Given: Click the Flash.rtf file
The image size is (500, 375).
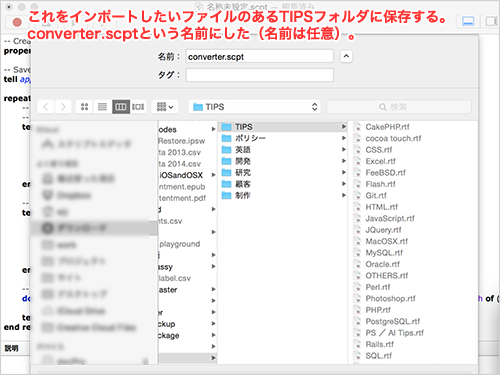Looking at the screenshot, I should coord(380,184).
